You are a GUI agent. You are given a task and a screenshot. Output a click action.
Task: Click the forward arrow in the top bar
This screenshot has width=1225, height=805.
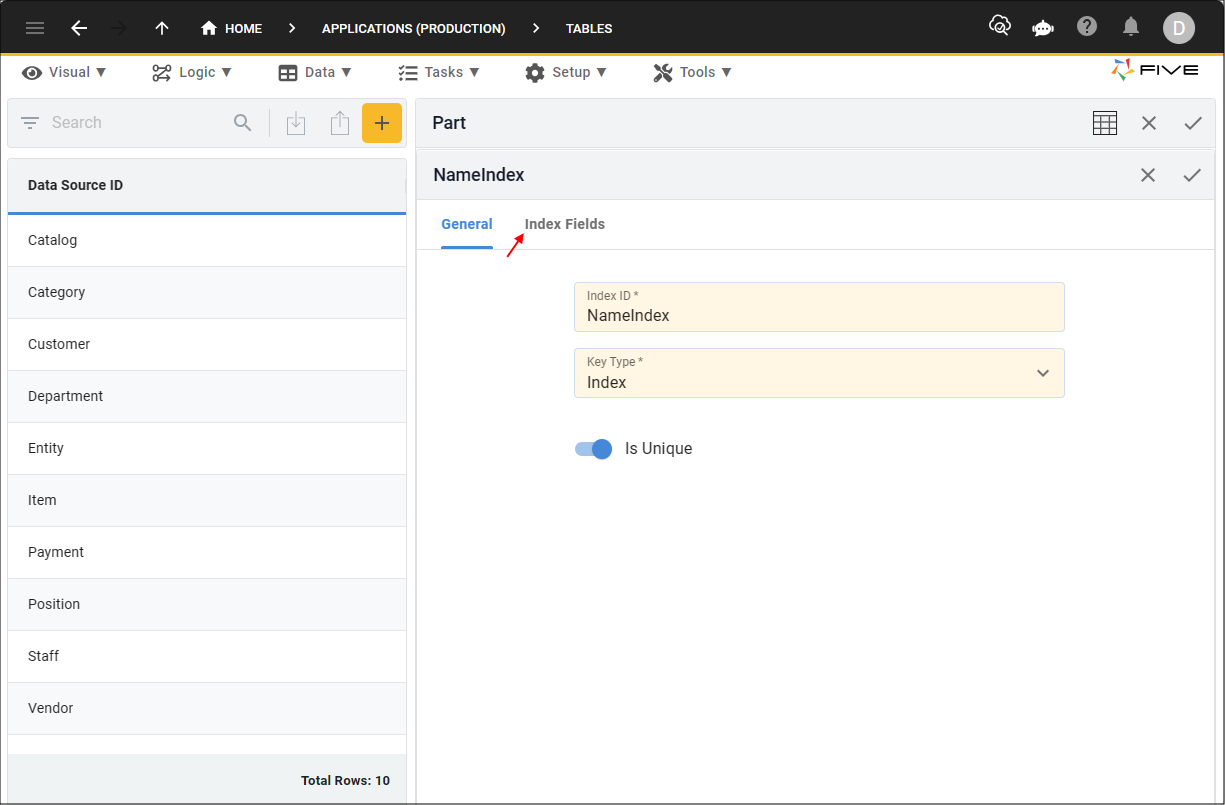[120, 28]
